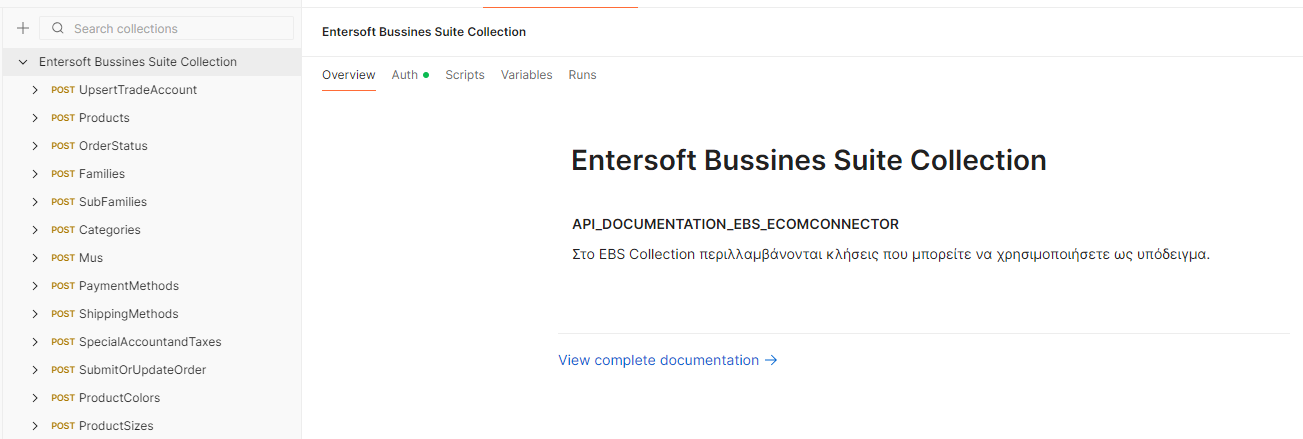
Task: Click the search magnifier icon in collections
Action: click(58, 29)
